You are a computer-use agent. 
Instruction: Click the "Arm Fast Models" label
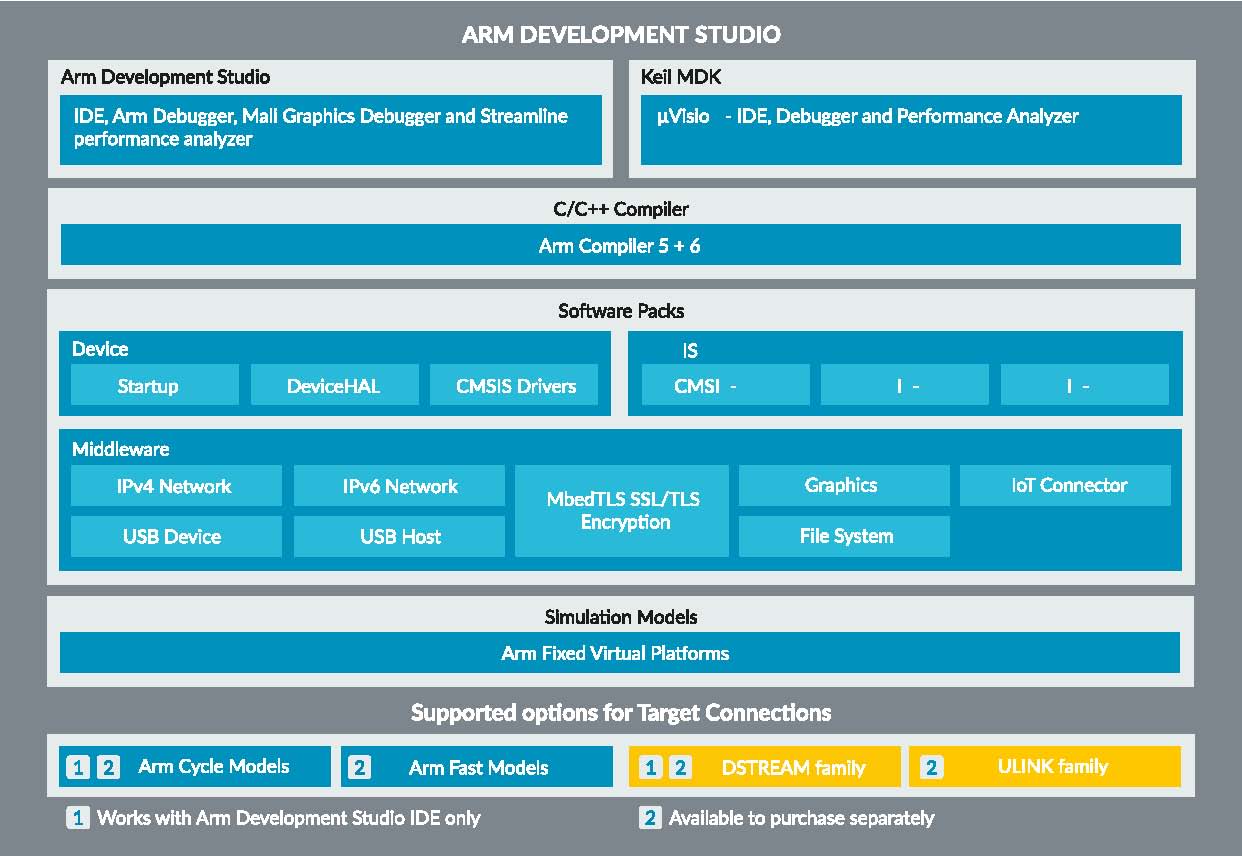coord(479,768)
